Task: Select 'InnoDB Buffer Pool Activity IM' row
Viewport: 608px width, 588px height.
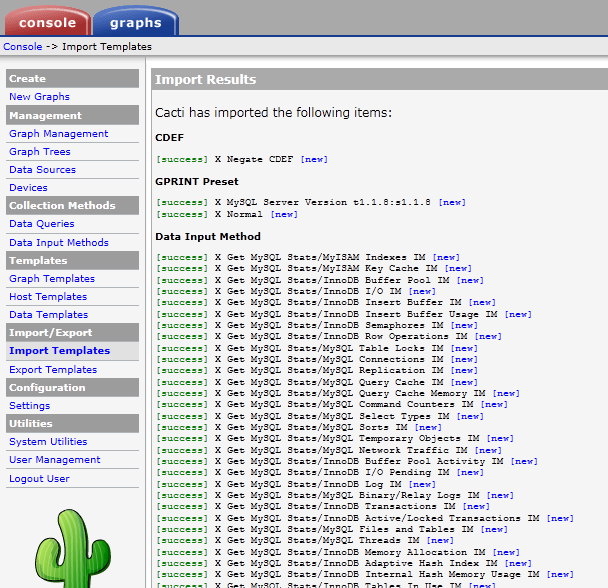Action: (x=347, y=462)
